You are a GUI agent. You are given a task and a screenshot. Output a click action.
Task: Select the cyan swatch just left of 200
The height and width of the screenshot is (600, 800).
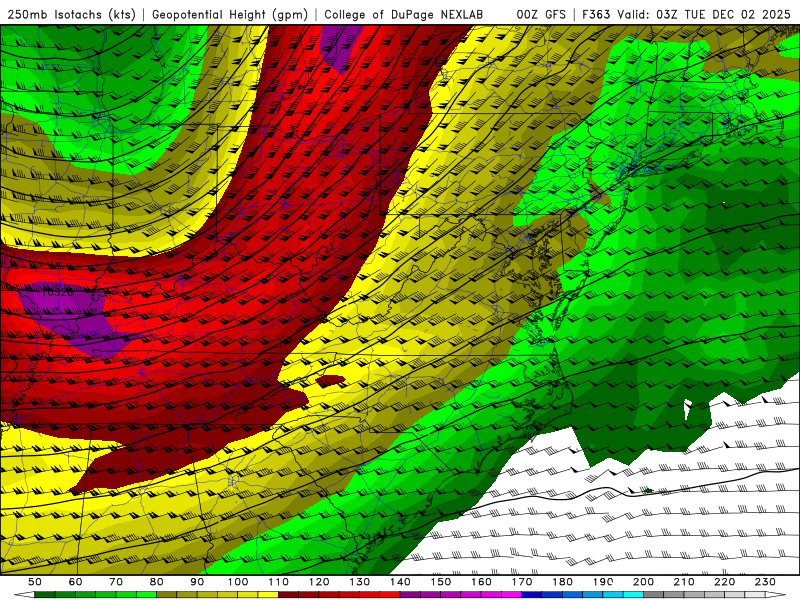tap(633, 595)
